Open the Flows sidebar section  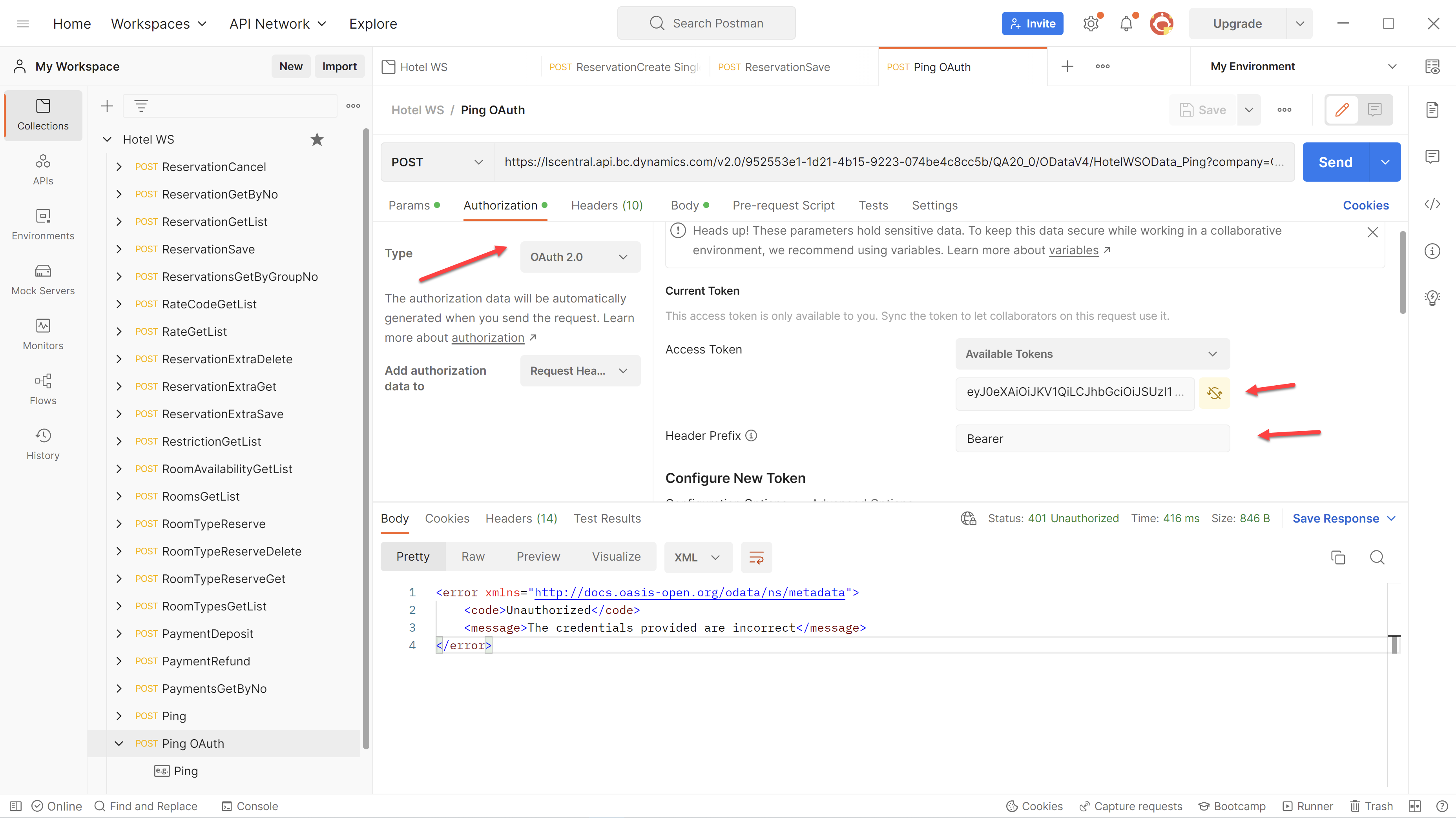(43, 389)
